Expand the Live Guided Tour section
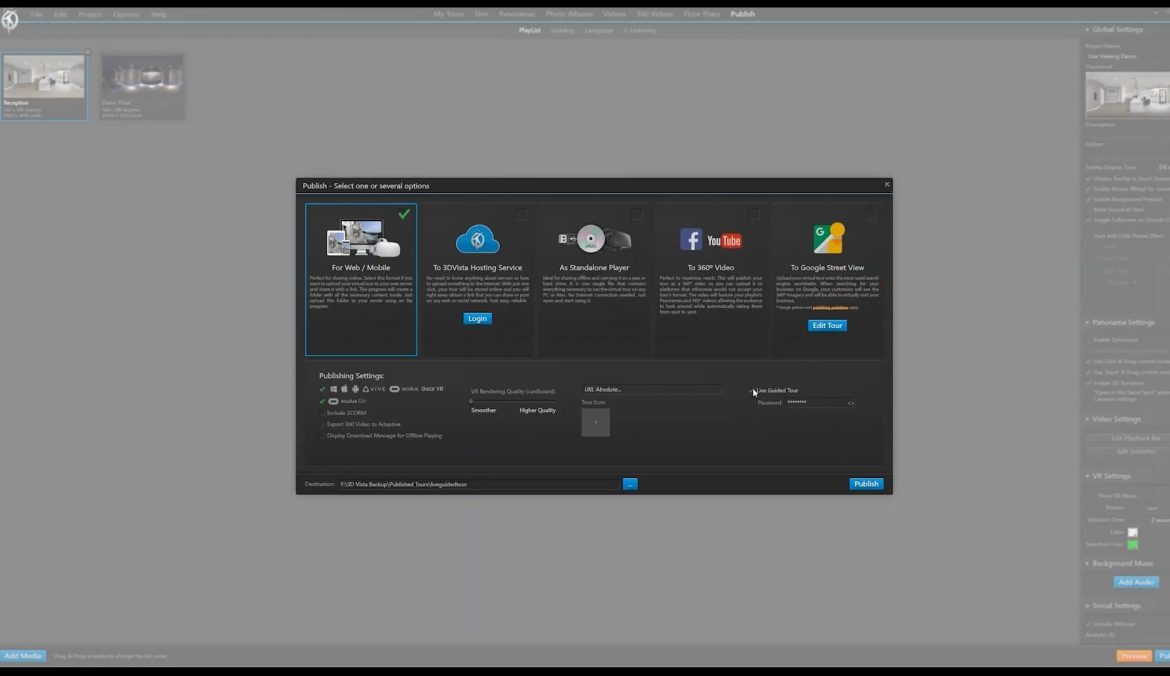Viewport: 1170px width, 676px height. coord(752,391)
